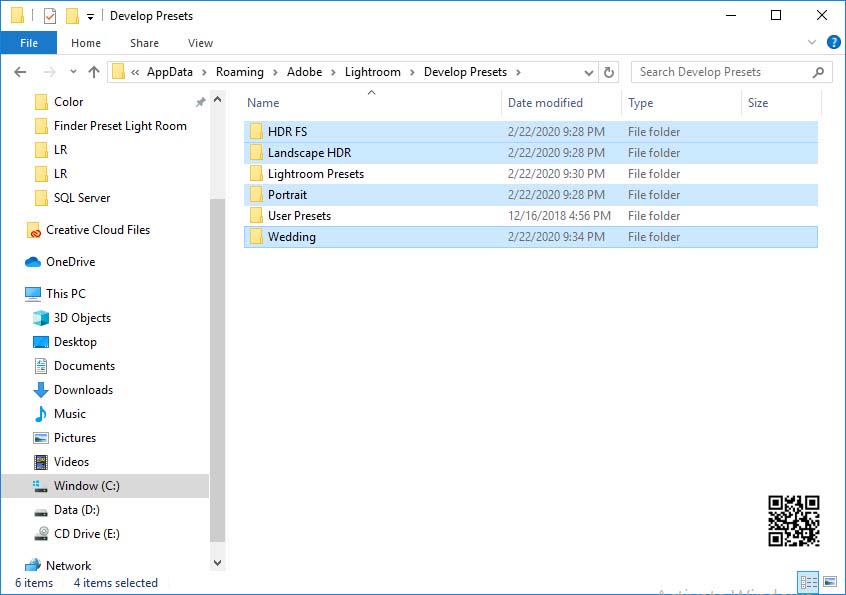Click the User Presets folder name

[299, 216]
